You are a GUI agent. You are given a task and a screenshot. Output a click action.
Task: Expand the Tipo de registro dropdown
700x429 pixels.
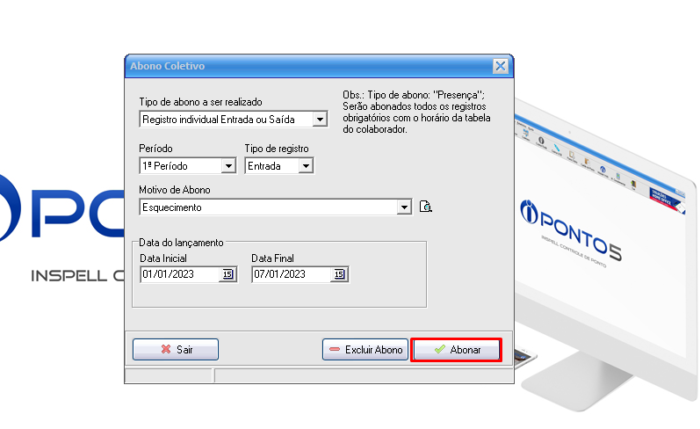click(x=306, y=166)
